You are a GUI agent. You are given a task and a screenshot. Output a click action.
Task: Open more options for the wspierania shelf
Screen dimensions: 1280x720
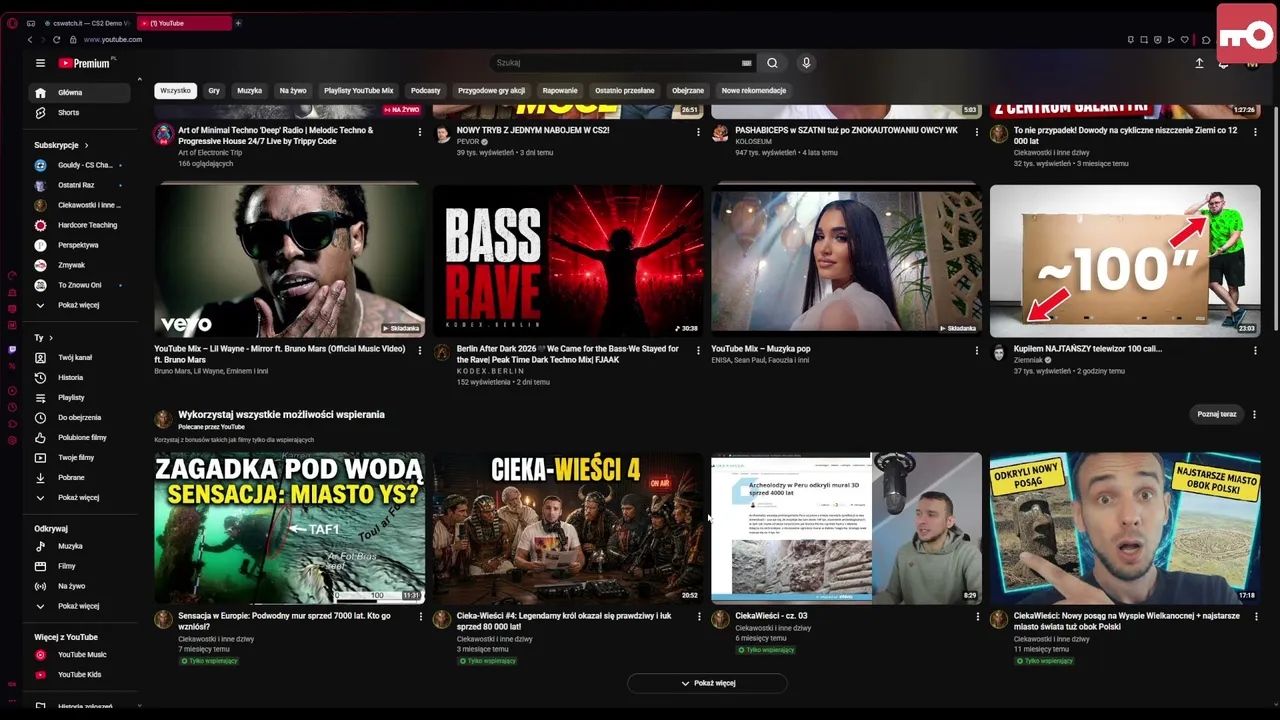pos(1254,414)
